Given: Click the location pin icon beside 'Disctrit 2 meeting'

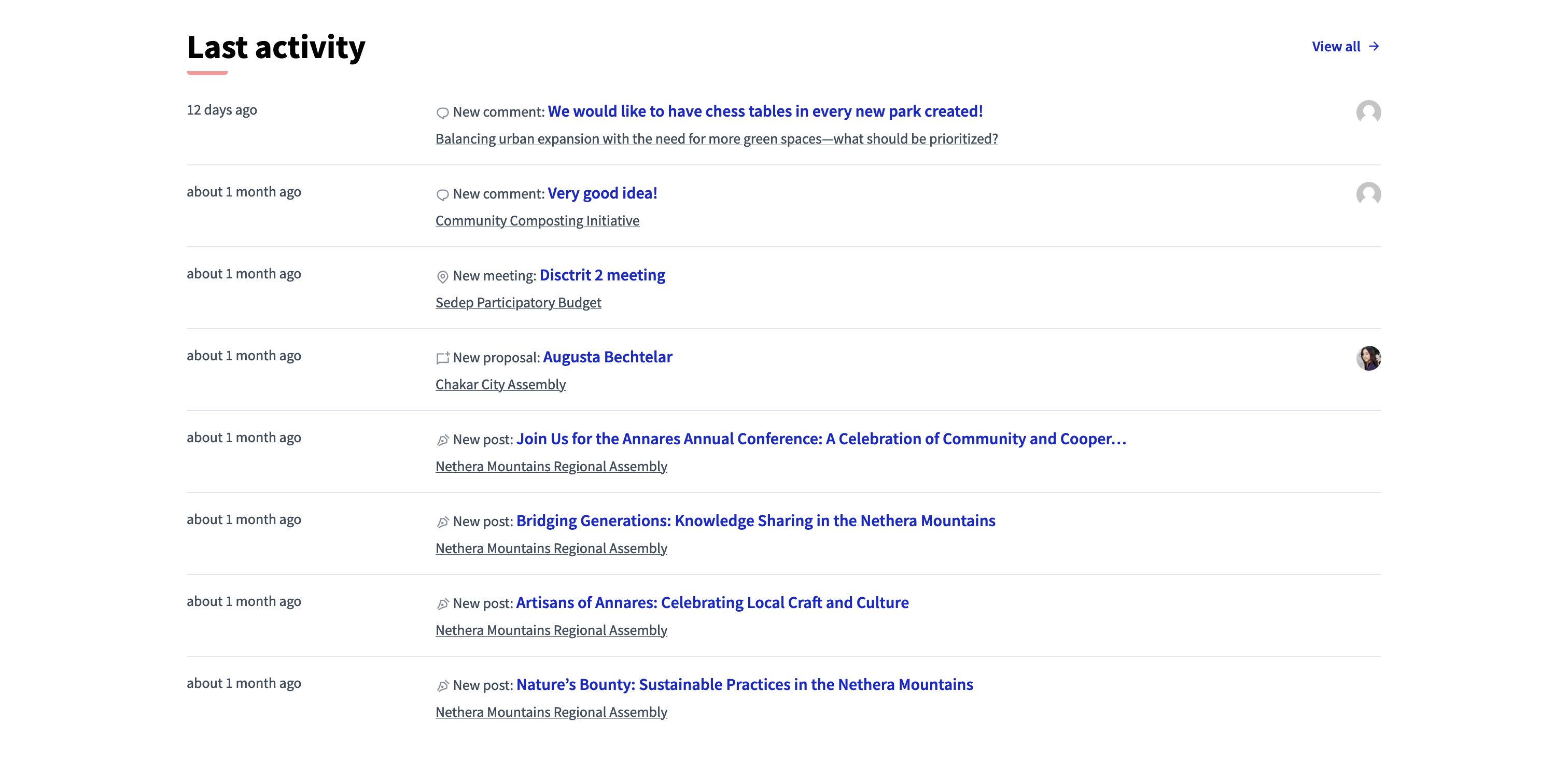Looking at the screenshot, I should [x=442, y=276].
